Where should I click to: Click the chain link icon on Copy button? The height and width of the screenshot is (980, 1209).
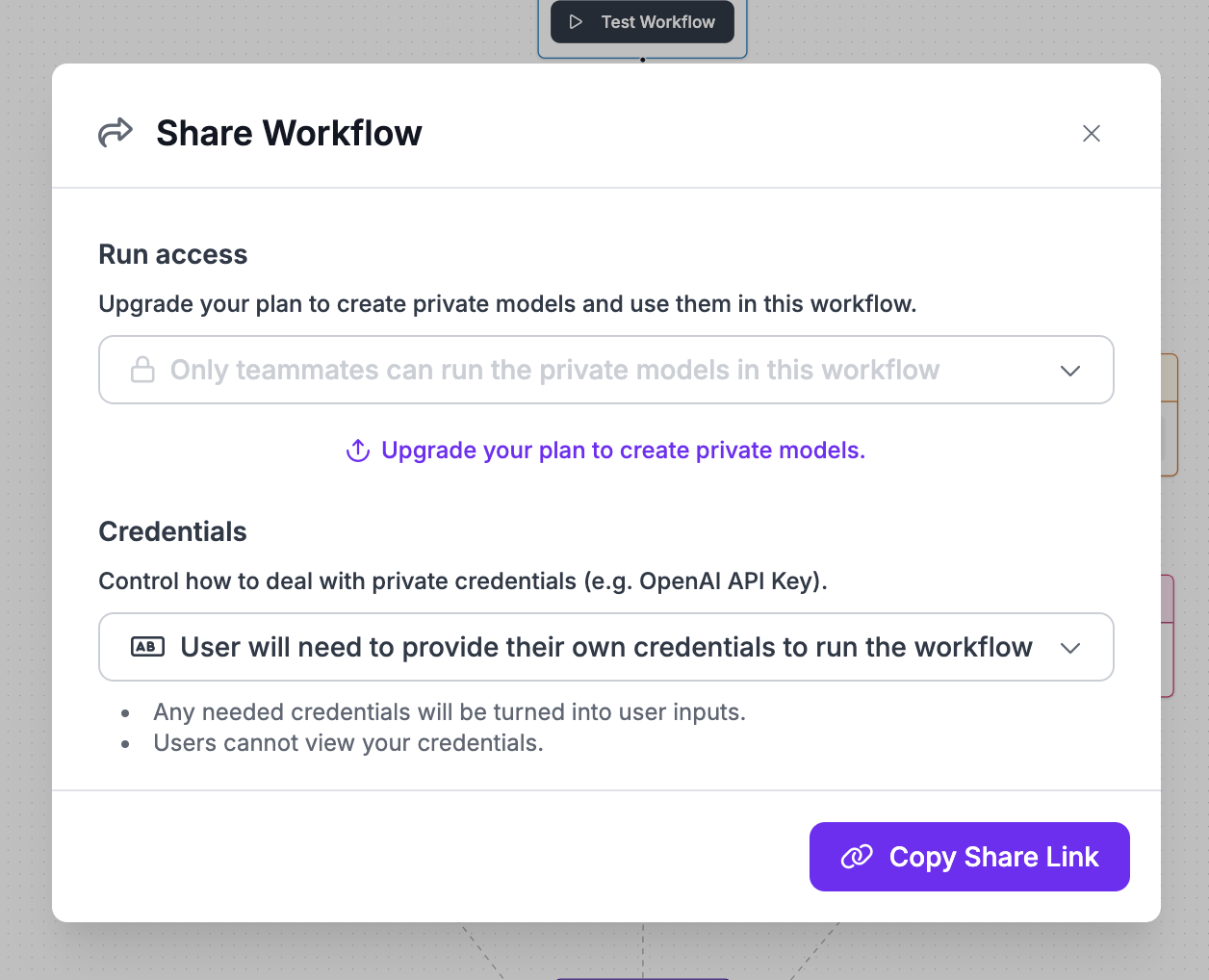click(x=857, y=857)
